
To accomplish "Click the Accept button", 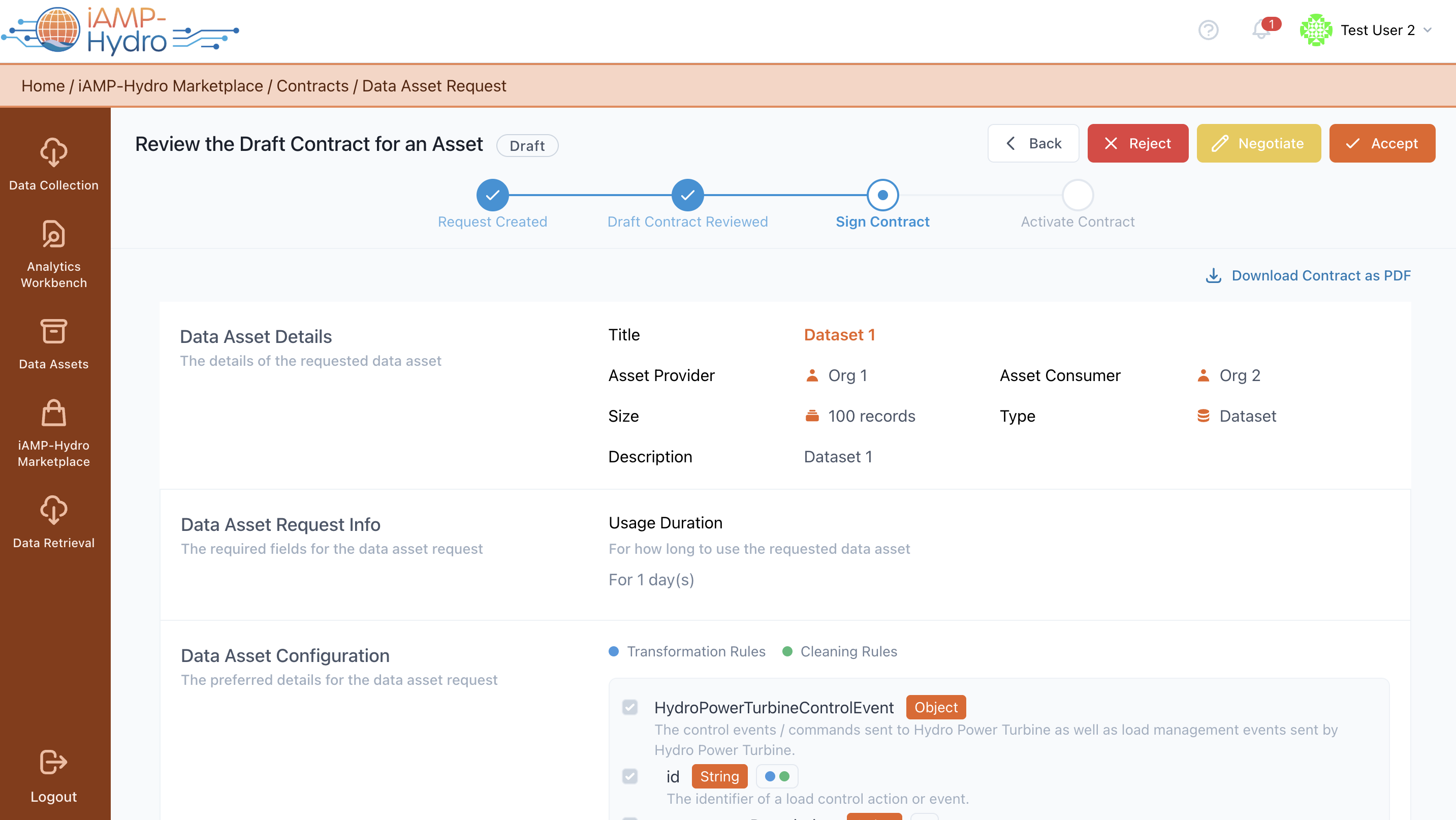I will (x=1381, y=144).
